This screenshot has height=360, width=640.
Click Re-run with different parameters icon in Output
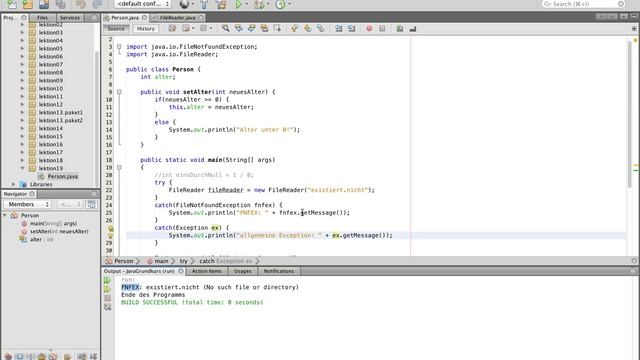click(x=107, y=289)
